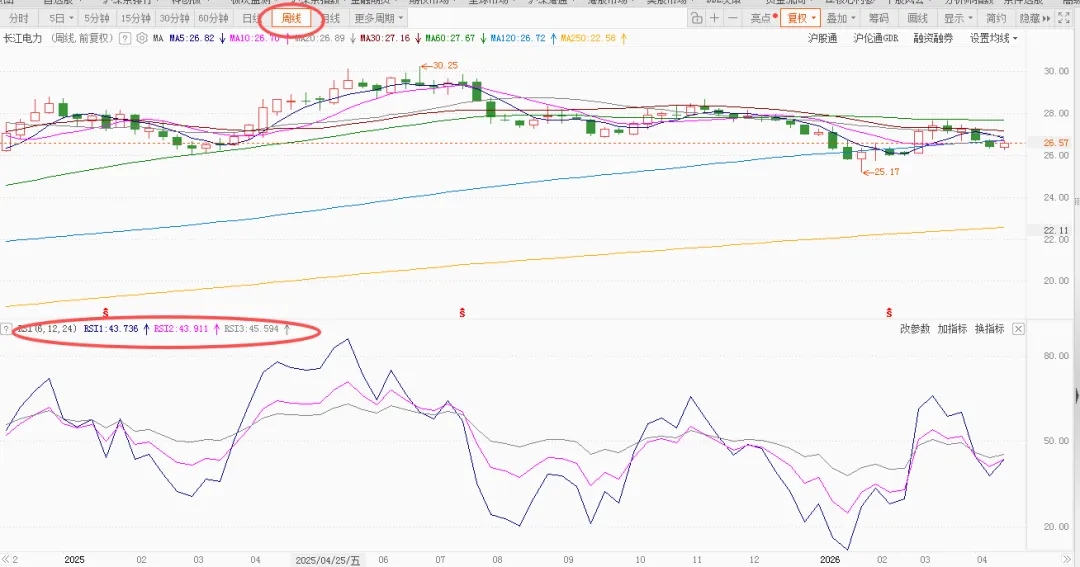Click the RSI panel help question icon
1080x567 pixels.
[x=6, y=329]
